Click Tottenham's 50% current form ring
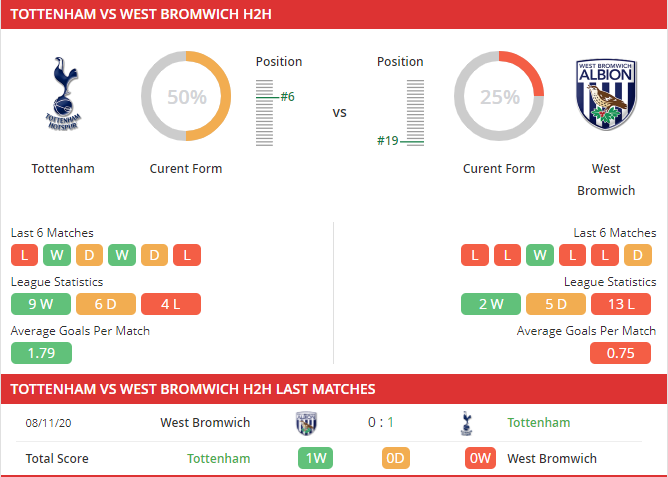Image resolution: width=668 pixels, height=477 pixels. point(186,97)
